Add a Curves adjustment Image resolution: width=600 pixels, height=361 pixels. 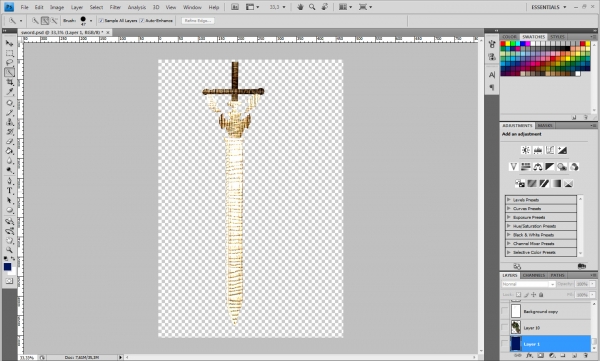click(550, 150)
